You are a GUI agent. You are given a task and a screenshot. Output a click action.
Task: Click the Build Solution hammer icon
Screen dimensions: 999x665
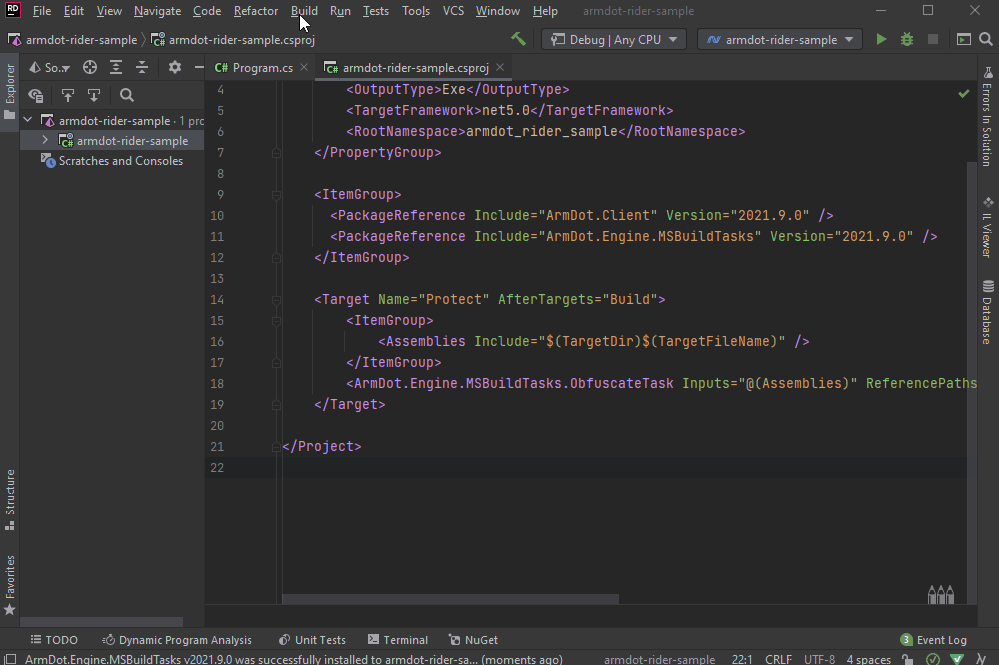[x=518, y=40]
